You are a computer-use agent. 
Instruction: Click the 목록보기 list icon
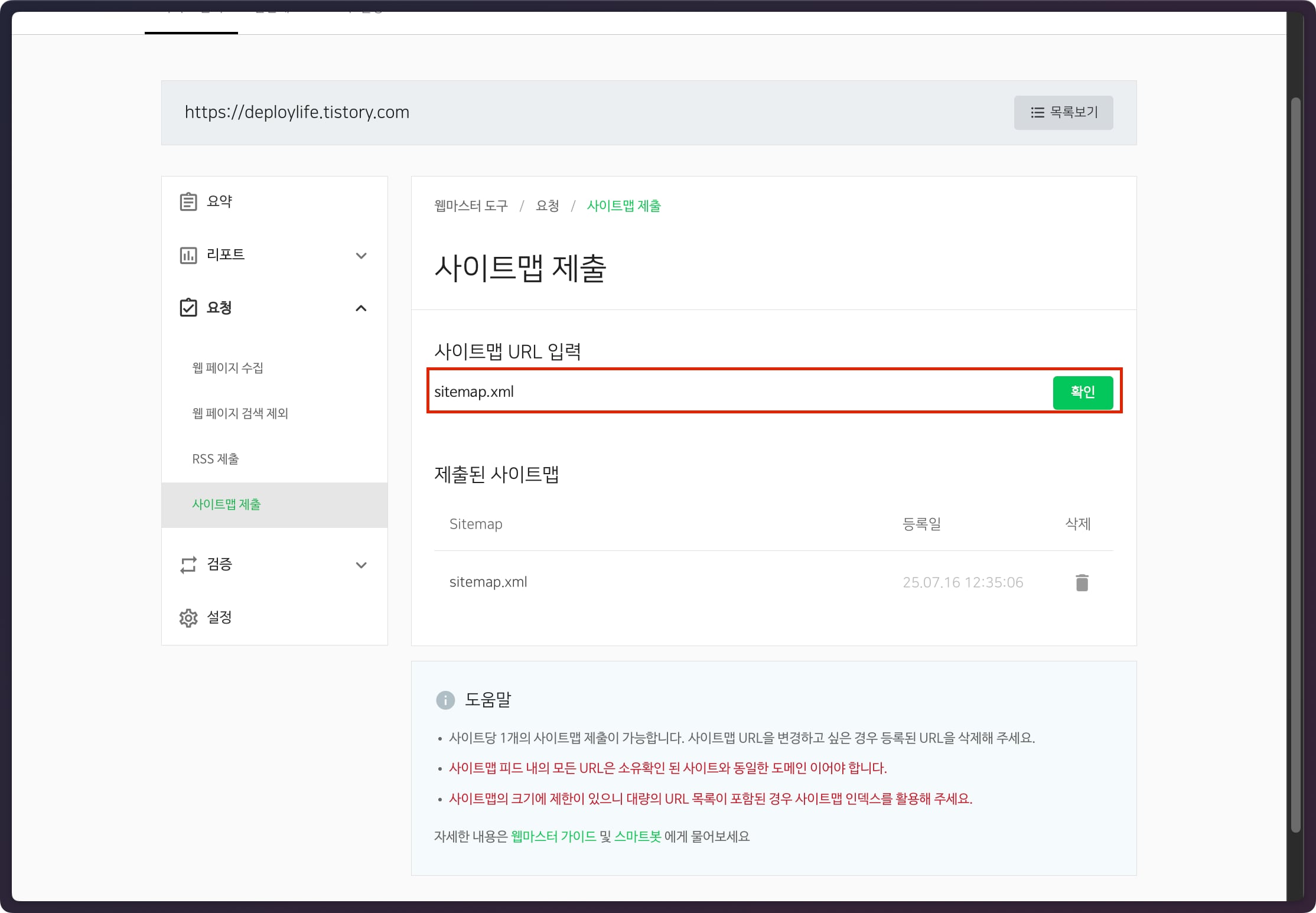pos(1038,112)
